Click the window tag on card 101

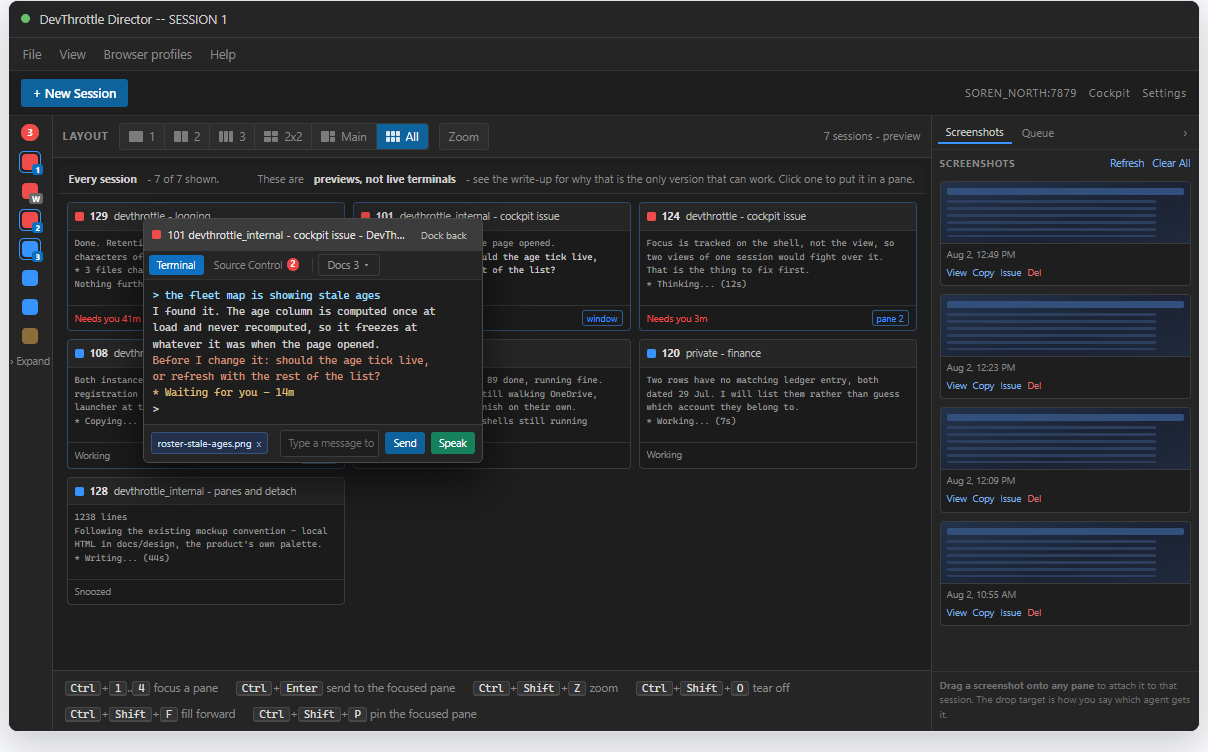pos(602,318)
